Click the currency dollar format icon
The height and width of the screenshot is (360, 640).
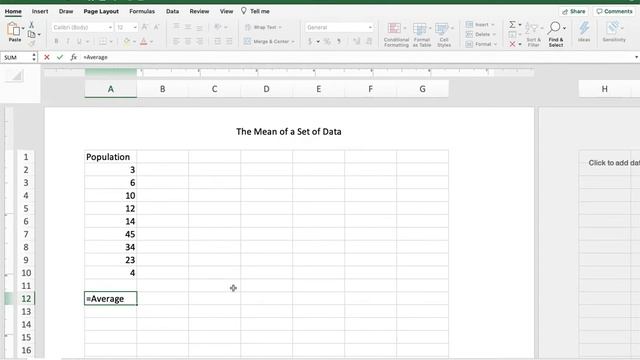click(310, 41)
